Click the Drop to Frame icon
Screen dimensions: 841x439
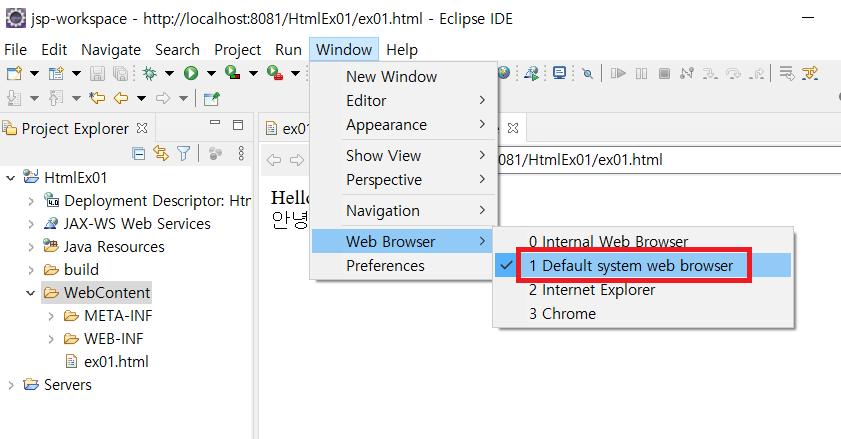click(787, 73)
